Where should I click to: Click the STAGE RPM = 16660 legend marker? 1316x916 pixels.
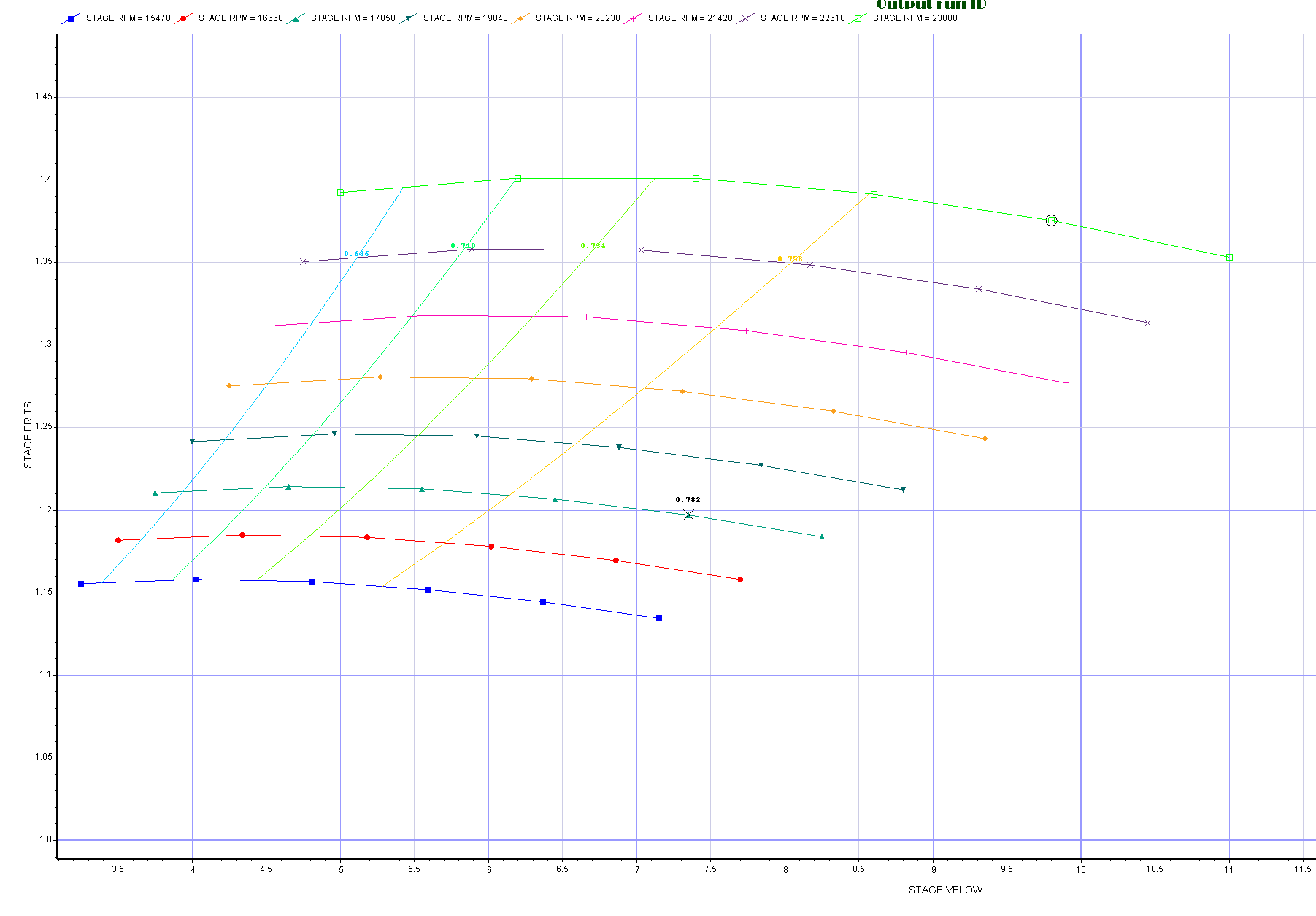(x=183, y=18)
